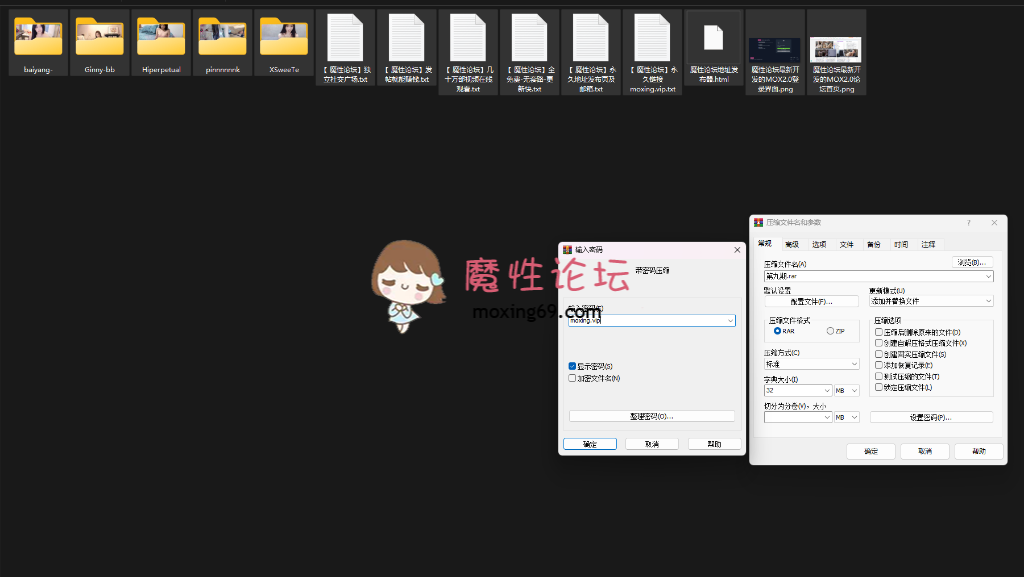Select the ZIP archive format radio button
The width and height of the screenshot is (1024, 577).
(831, 331)
